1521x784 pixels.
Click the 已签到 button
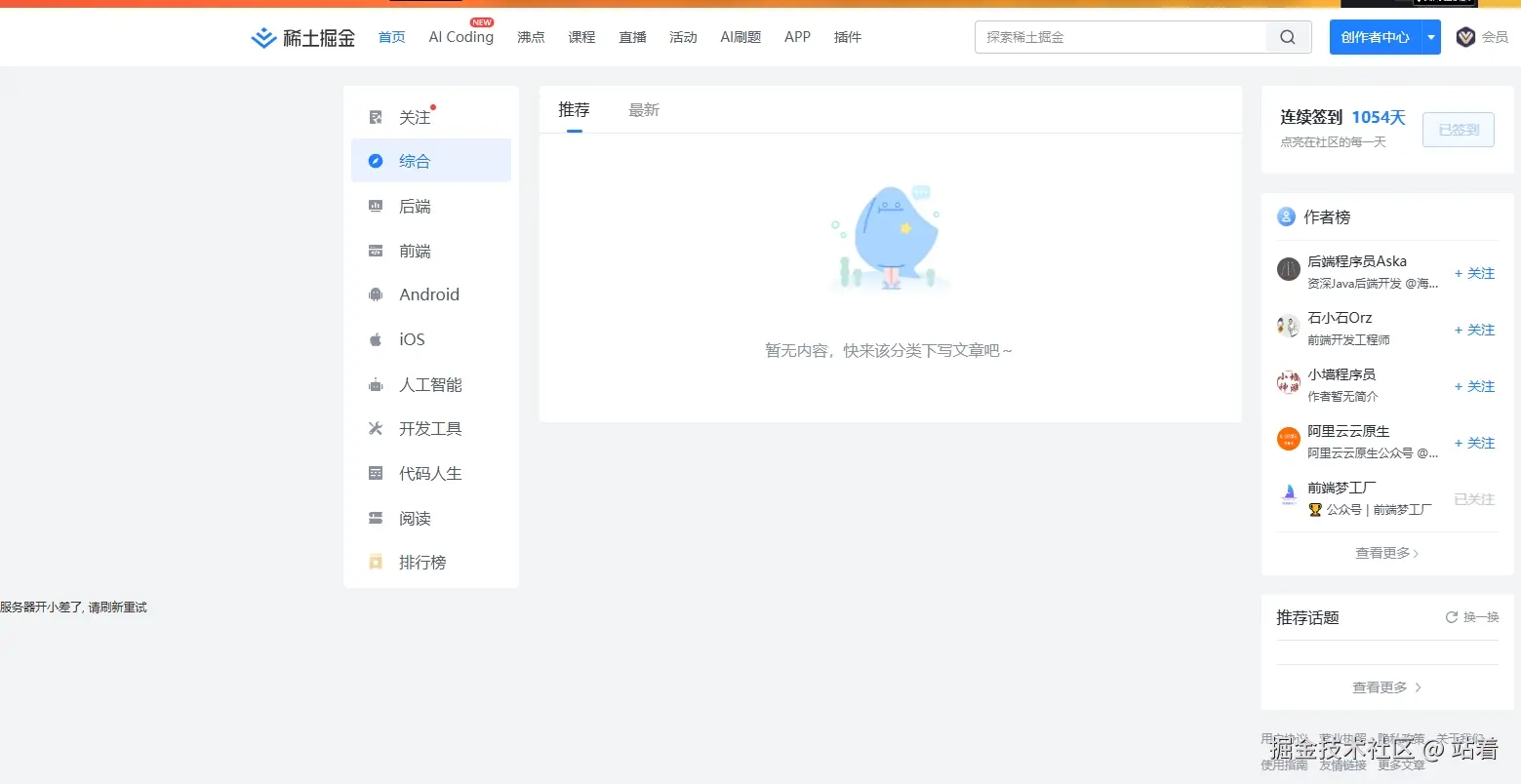1459,130
